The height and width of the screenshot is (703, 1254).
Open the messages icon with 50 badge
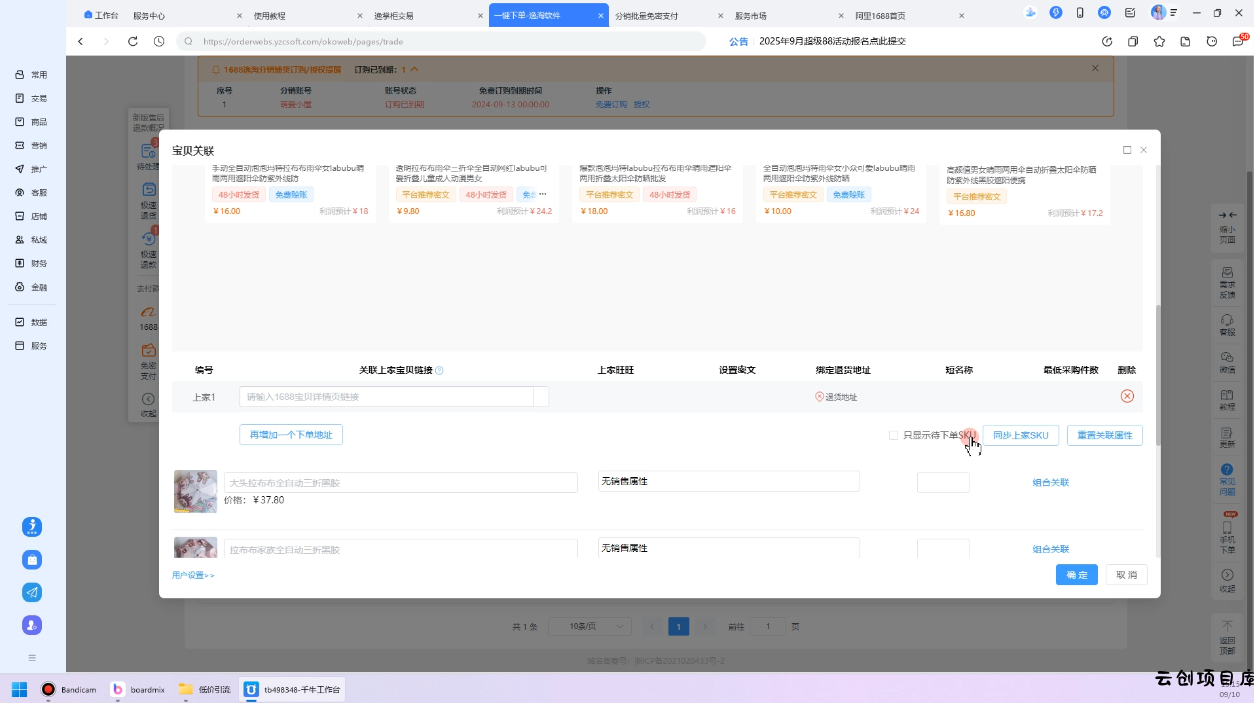coord(1238,41)
